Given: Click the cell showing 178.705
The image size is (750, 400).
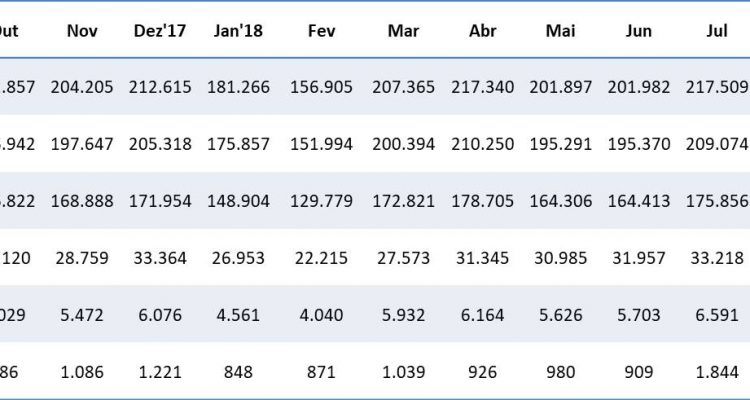Looking at the screenshot, I should click(x=483, y=201).
